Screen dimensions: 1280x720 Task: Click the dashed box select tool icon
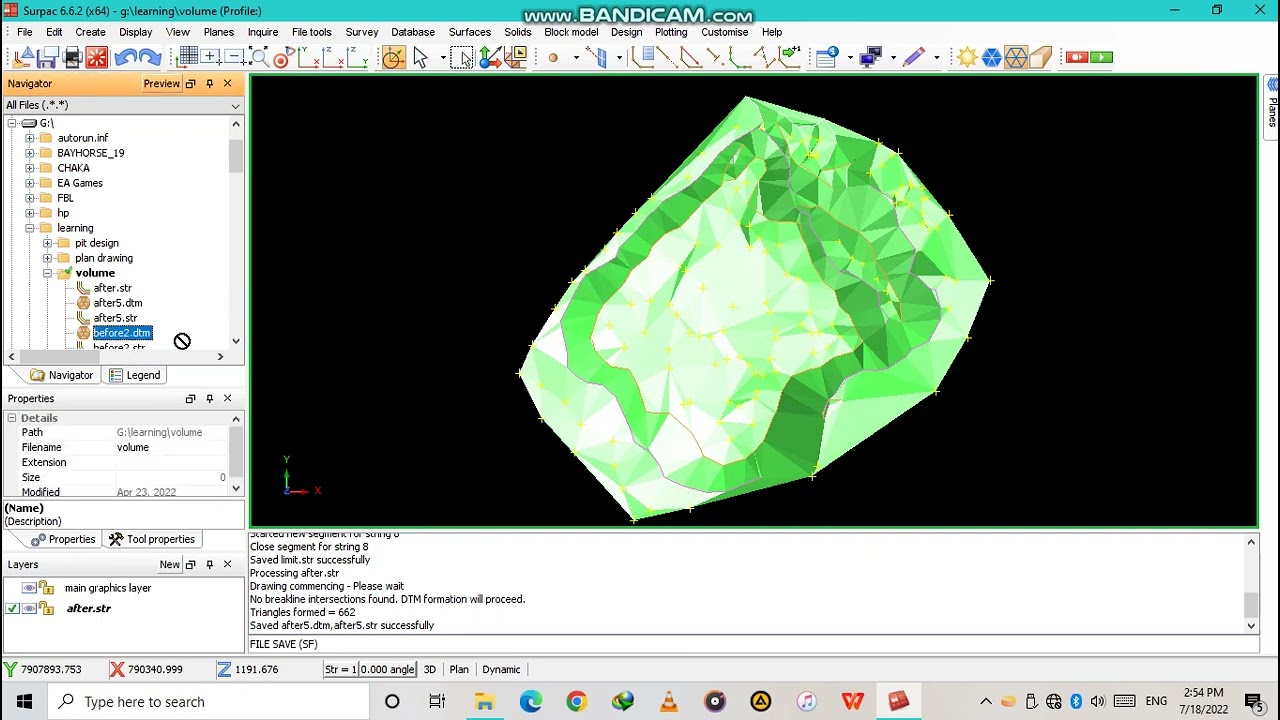(x=461, y=57)
